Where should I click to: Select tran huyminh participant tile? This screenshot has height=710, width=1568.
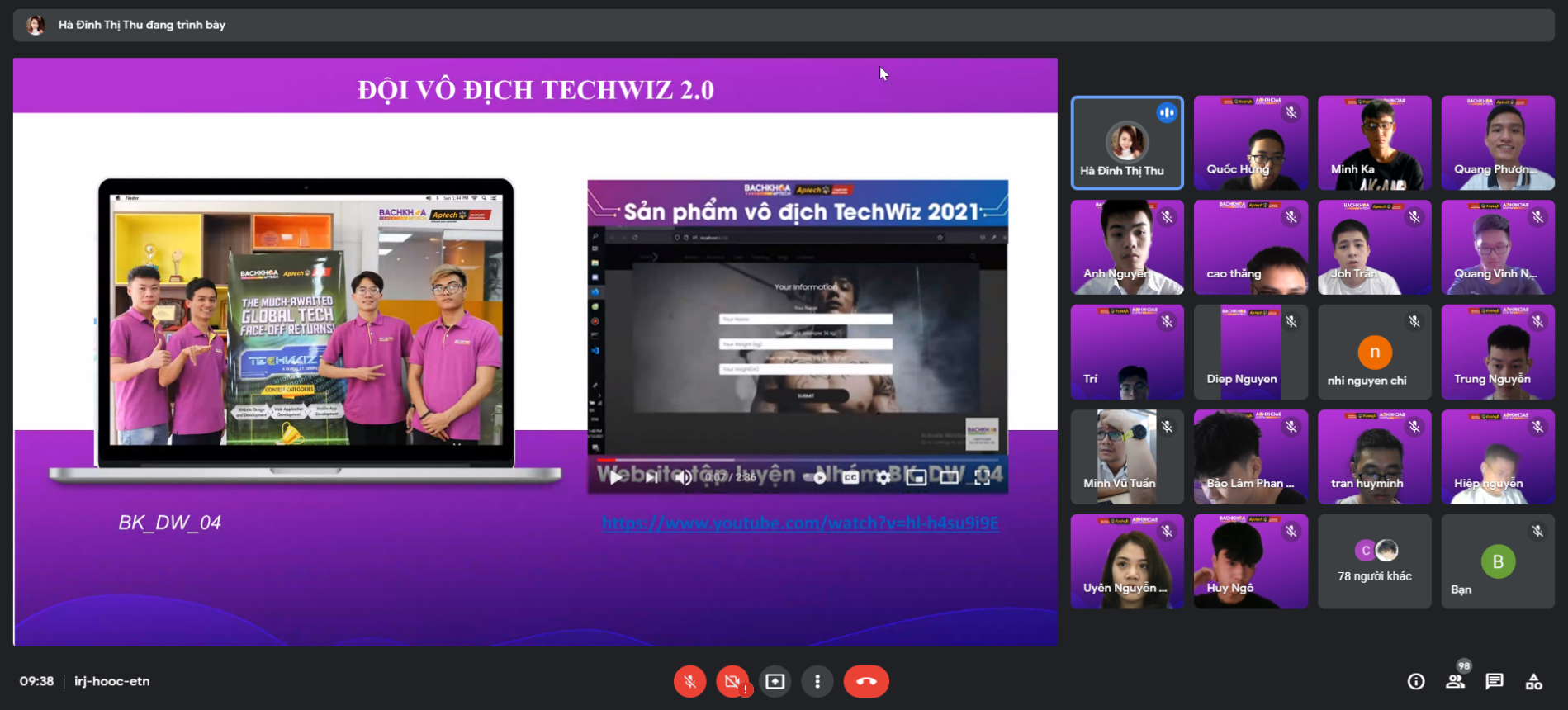click(1375, 457)
